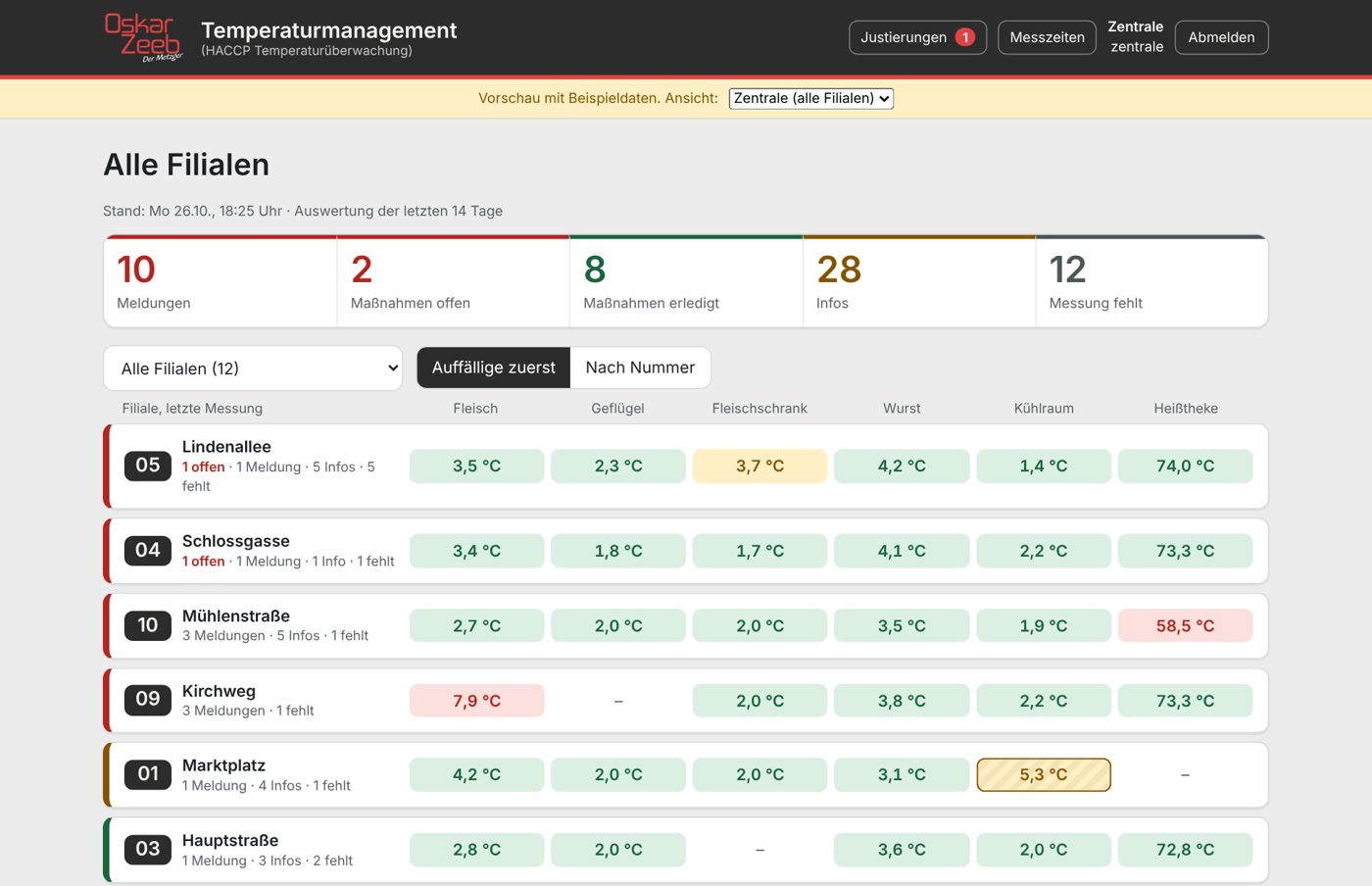Open the Ansicht view dropdown

pos(811,98)
